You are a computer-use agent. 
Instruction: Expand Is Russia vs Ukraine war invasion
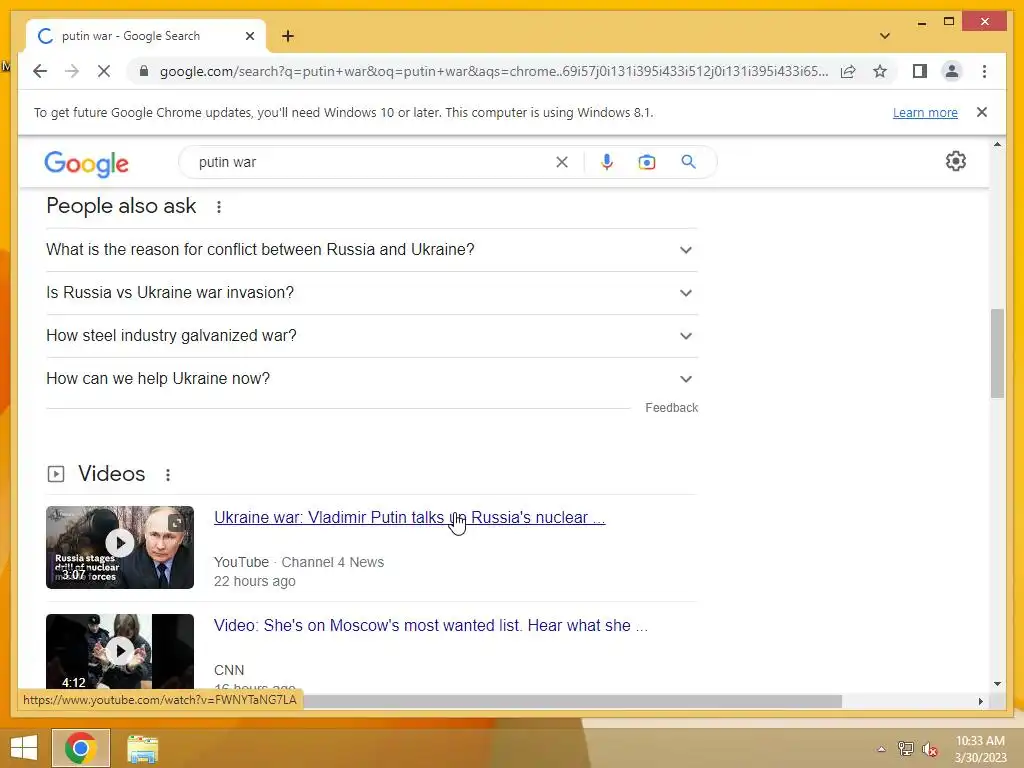(372, 293)
